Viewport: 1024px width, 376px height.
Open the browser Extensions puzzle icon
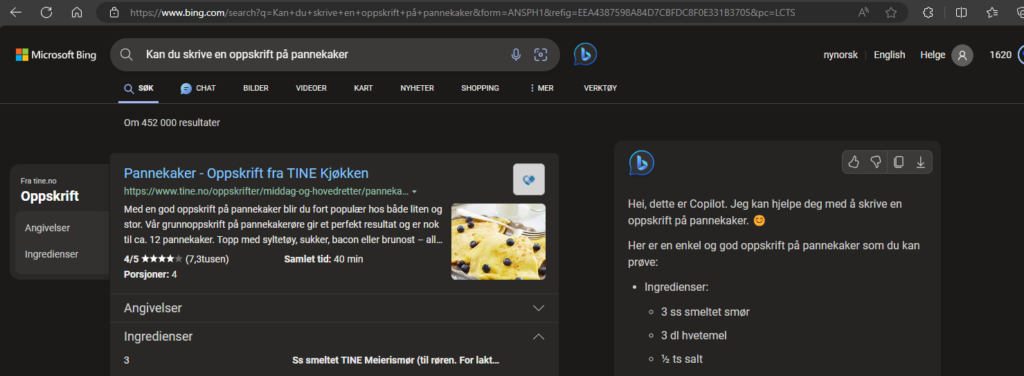(x=928, y=12)
